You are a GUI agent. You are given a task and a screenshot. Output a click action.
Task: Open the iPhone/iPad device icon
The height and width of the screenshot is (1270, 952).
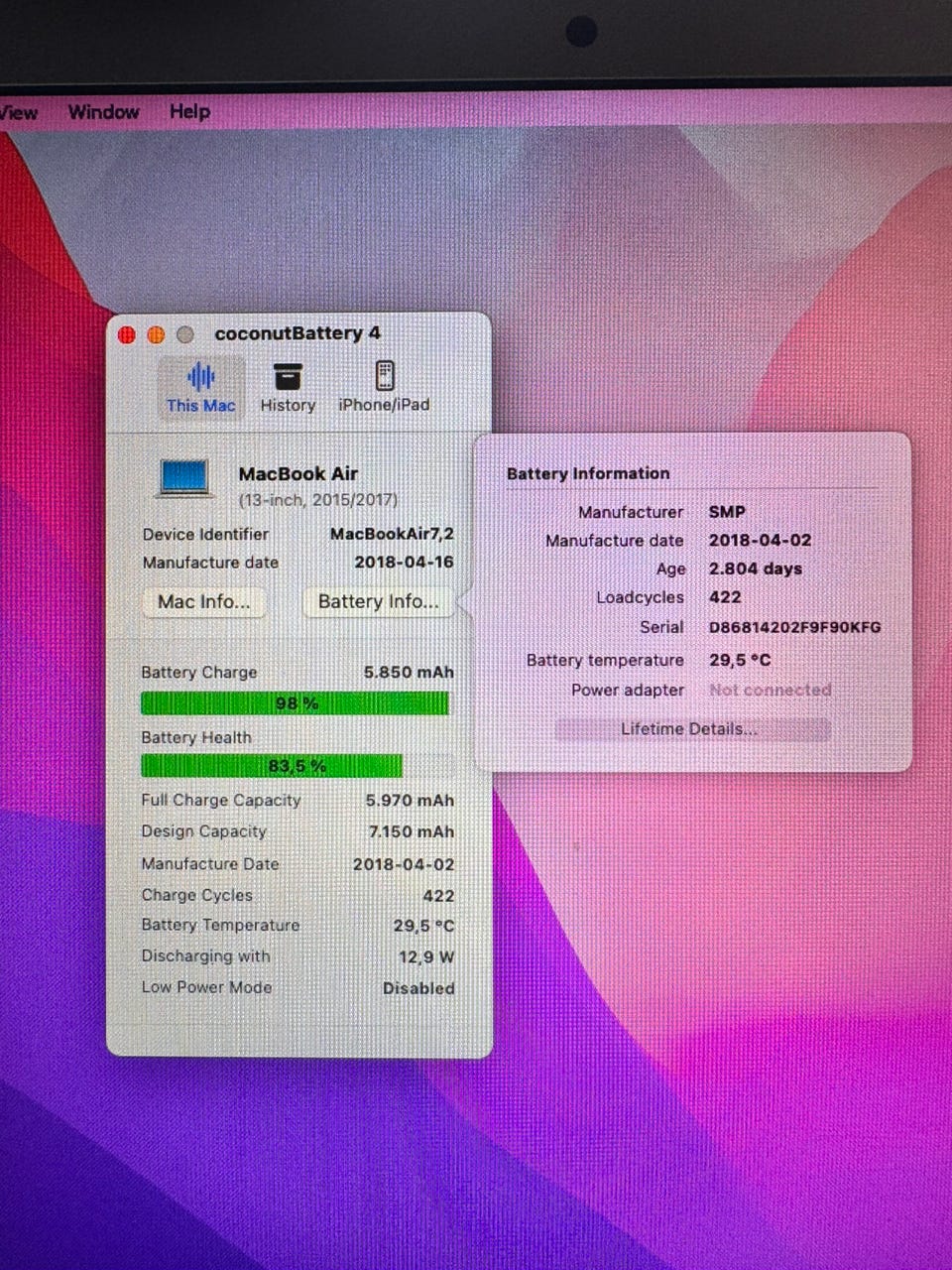[384, 376]
